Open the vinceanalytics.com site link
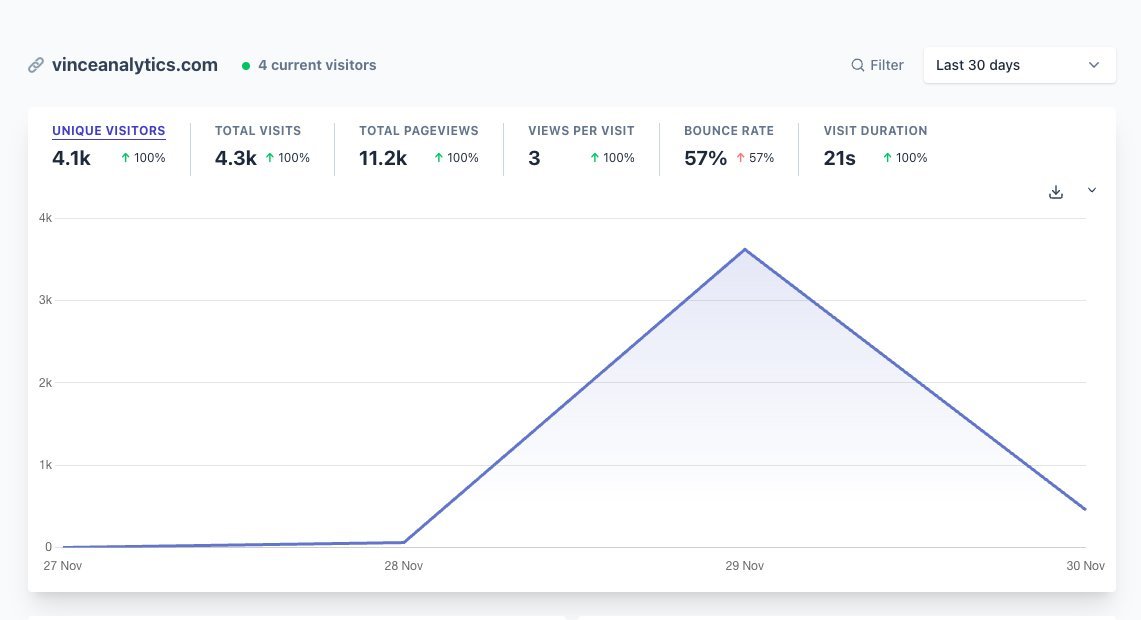Viewport: 1141px width, 620px height. 134,65
